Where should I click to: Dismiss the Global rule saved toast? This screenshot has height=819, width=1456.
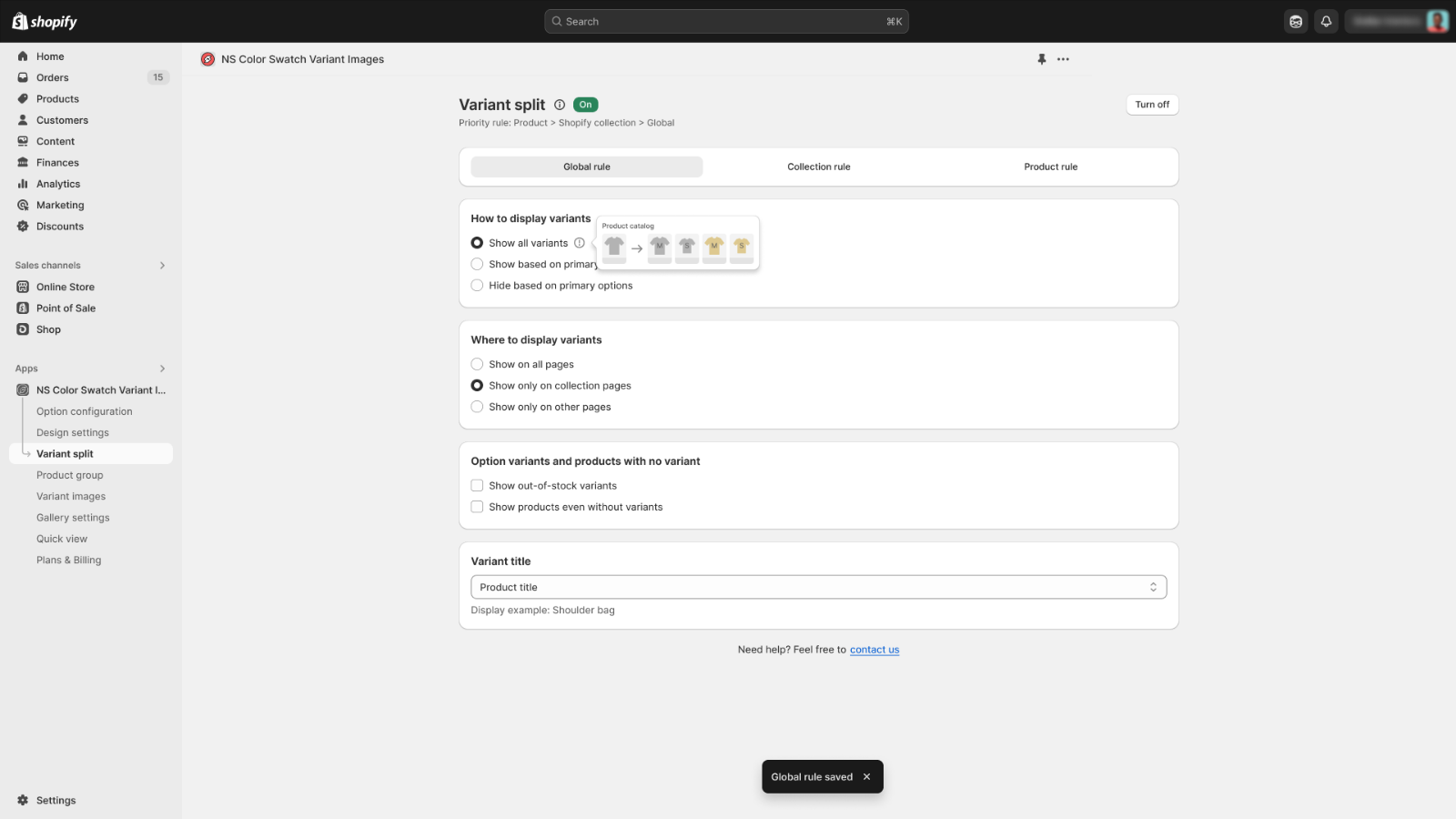(867, 777)
